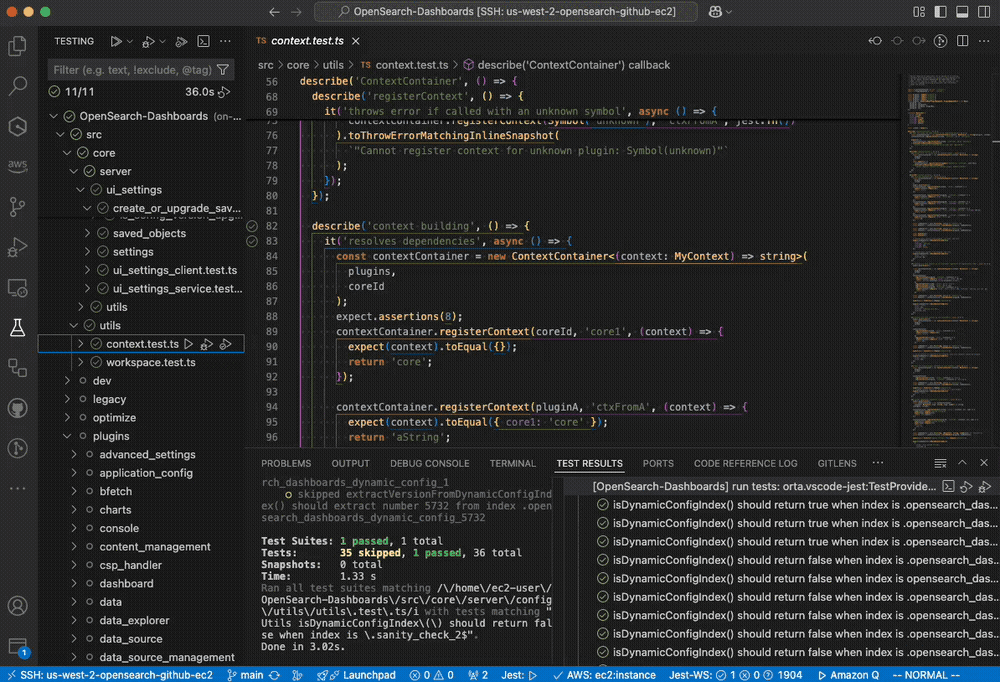Collapse the plugins folder node
The width and height of the screenshot is (1000, 682).
(x=67, y=436)
